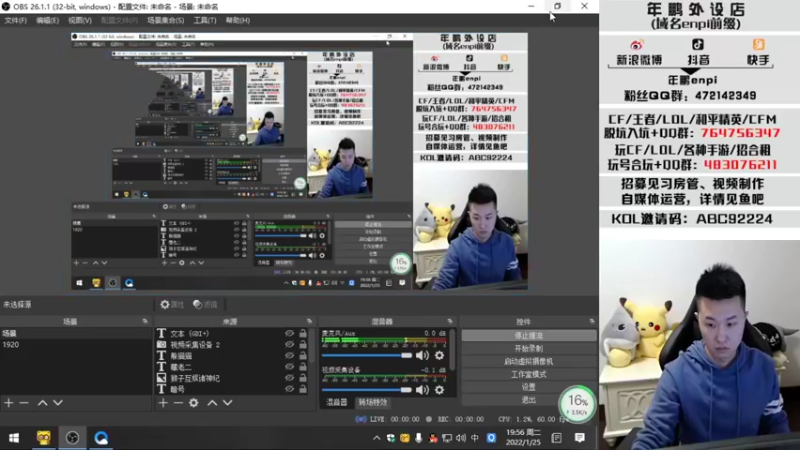Screen dimensions: 800x450
Task: Click 退出 to exit OBS
Action: [x=529, y=400]
